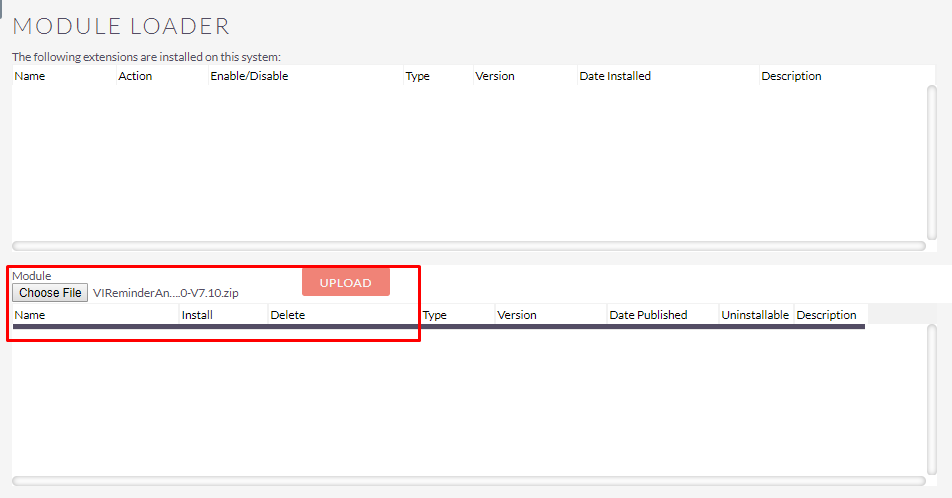
Task: Click the 'following extensions are installed' text
Action: 146,57
